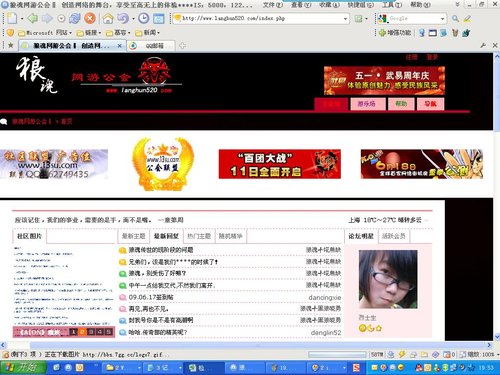Open a new tab with the plus icon
The height and width of the screenshot is (375, 500).
182,46
